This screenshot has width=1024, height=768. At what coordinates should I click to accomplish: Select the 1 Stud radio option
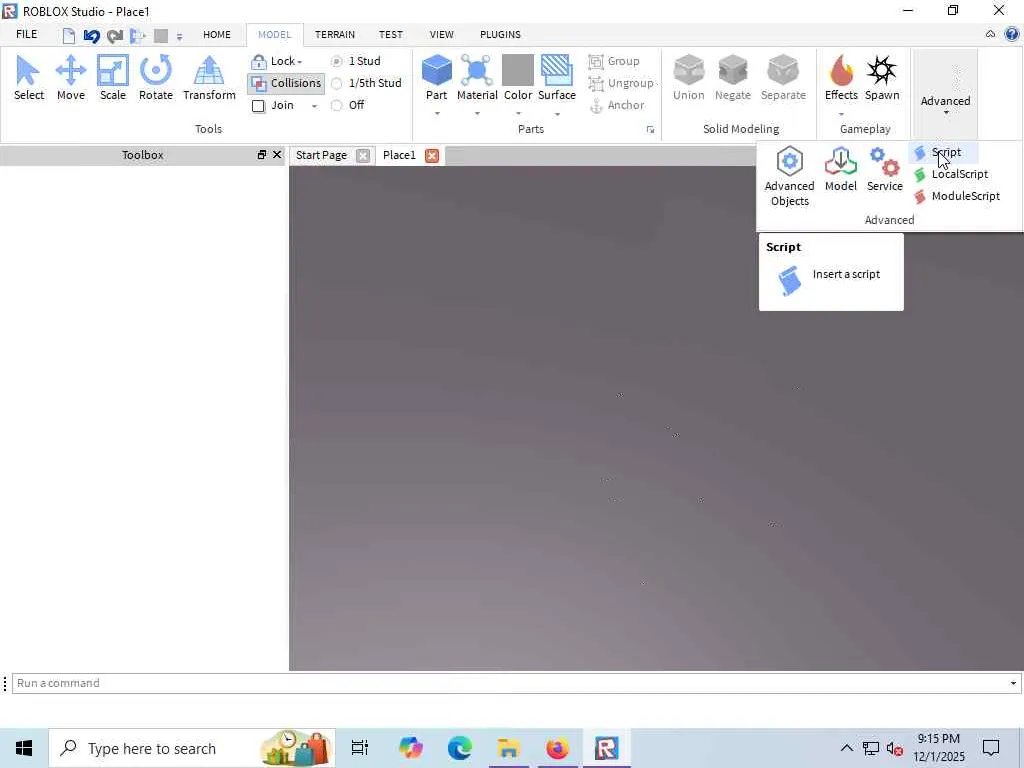(x=337, y=61)
